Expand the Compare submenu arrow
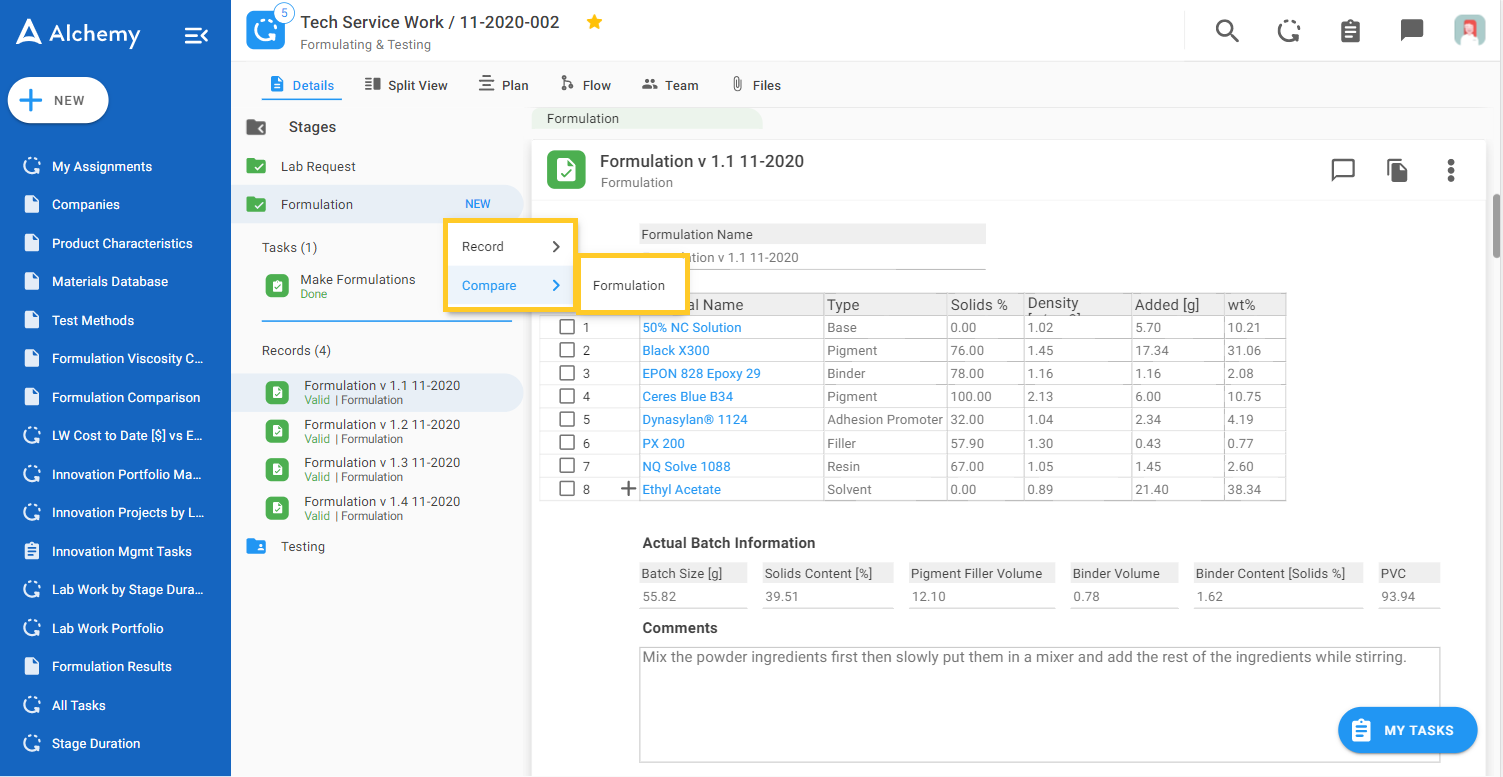The width and height of the screenshot is (1503, 777). coord(556,285)
